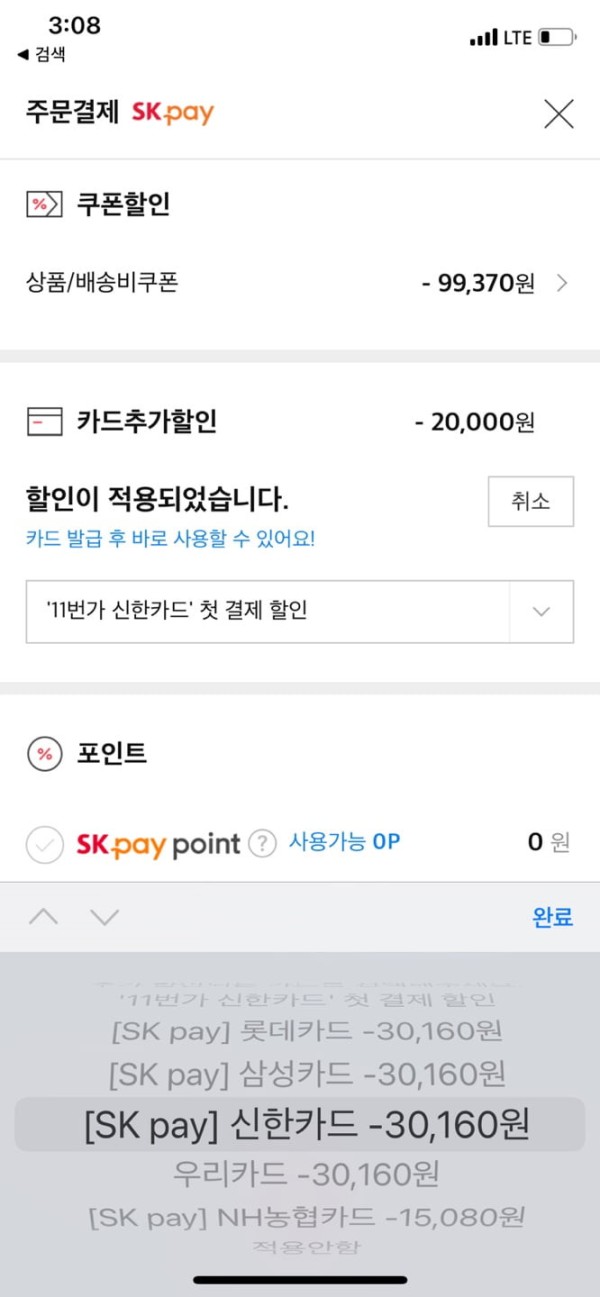Open the 카드 발급 후 바로 사용 link
Viewport: 600px width, 1297px height.
(170, 539)
